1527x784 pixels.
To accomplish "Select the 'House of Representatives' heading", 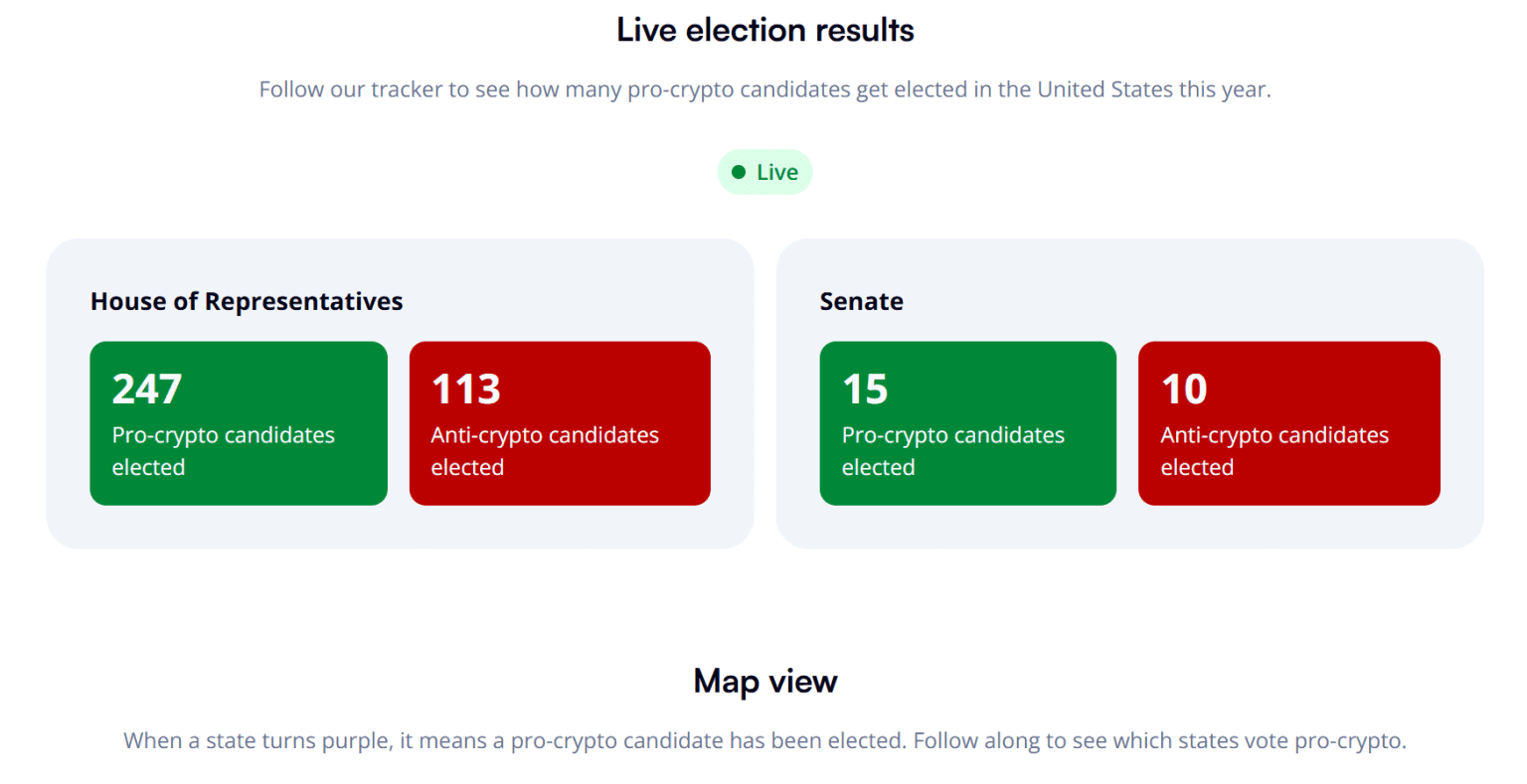I will pos(247,301).
